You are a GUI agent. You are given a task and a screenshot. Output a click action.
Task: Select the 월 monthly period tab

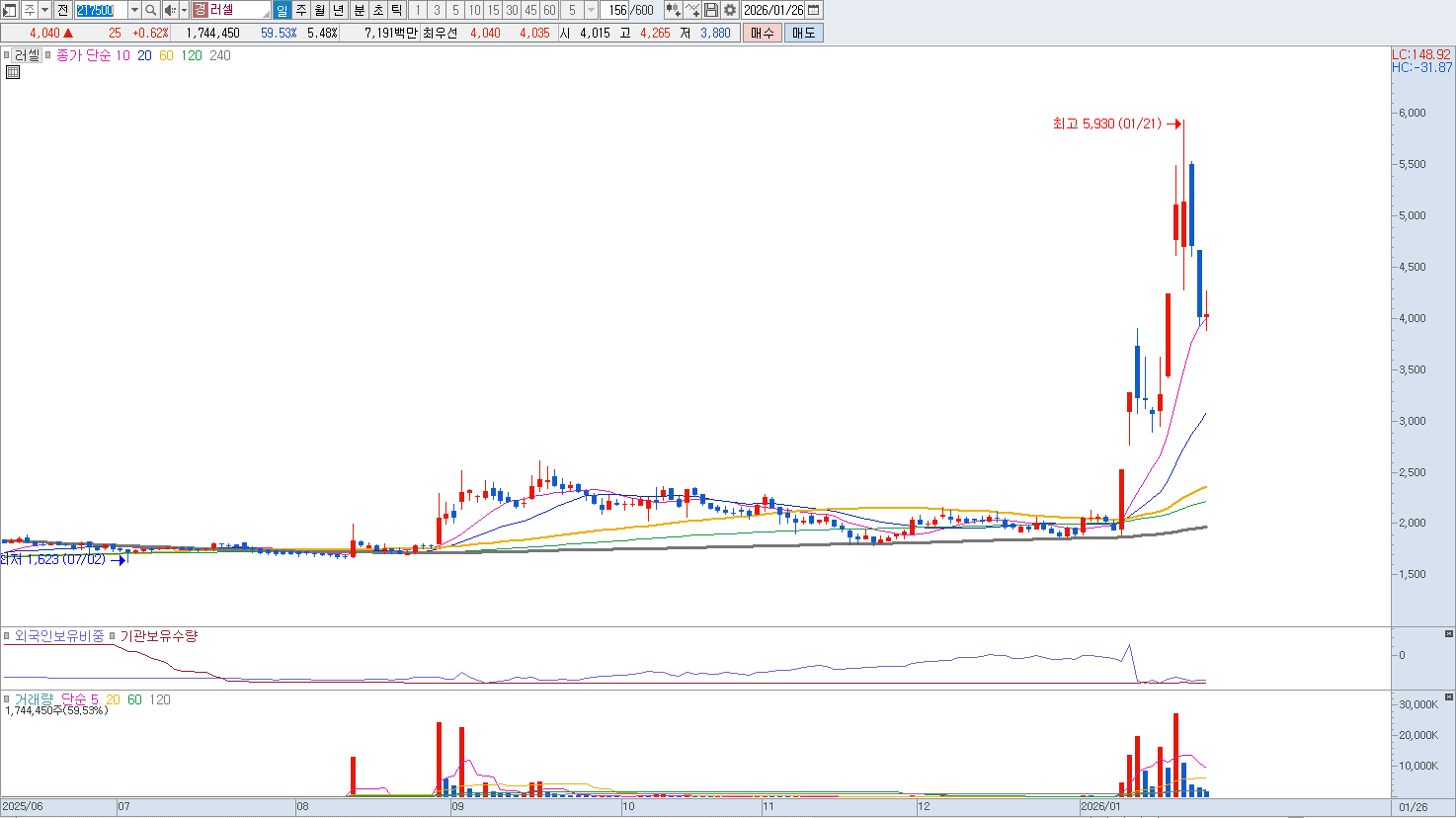[320, 10]
